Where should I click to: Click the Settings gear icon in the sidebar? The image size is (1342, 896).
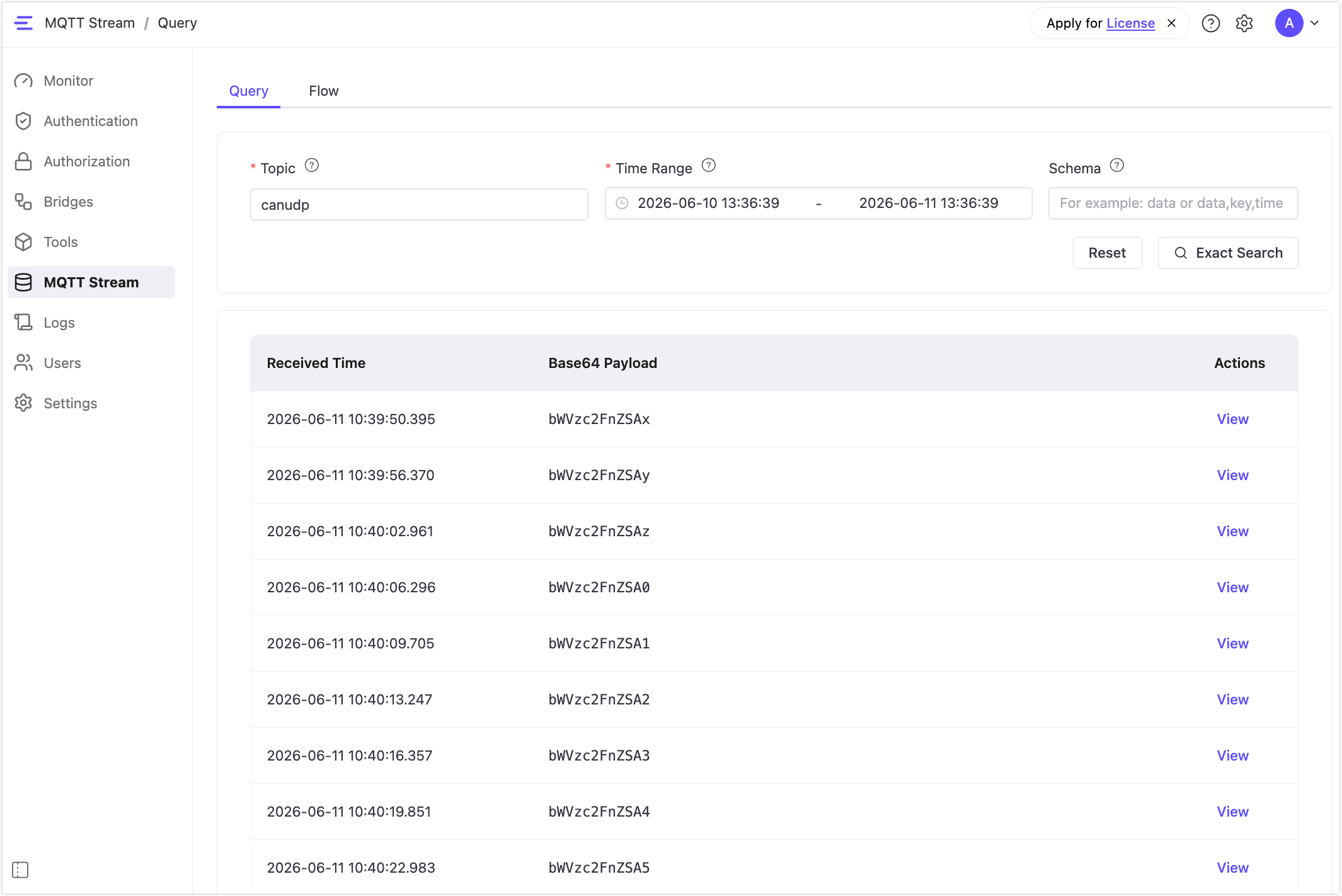click(x=23, y=403)
